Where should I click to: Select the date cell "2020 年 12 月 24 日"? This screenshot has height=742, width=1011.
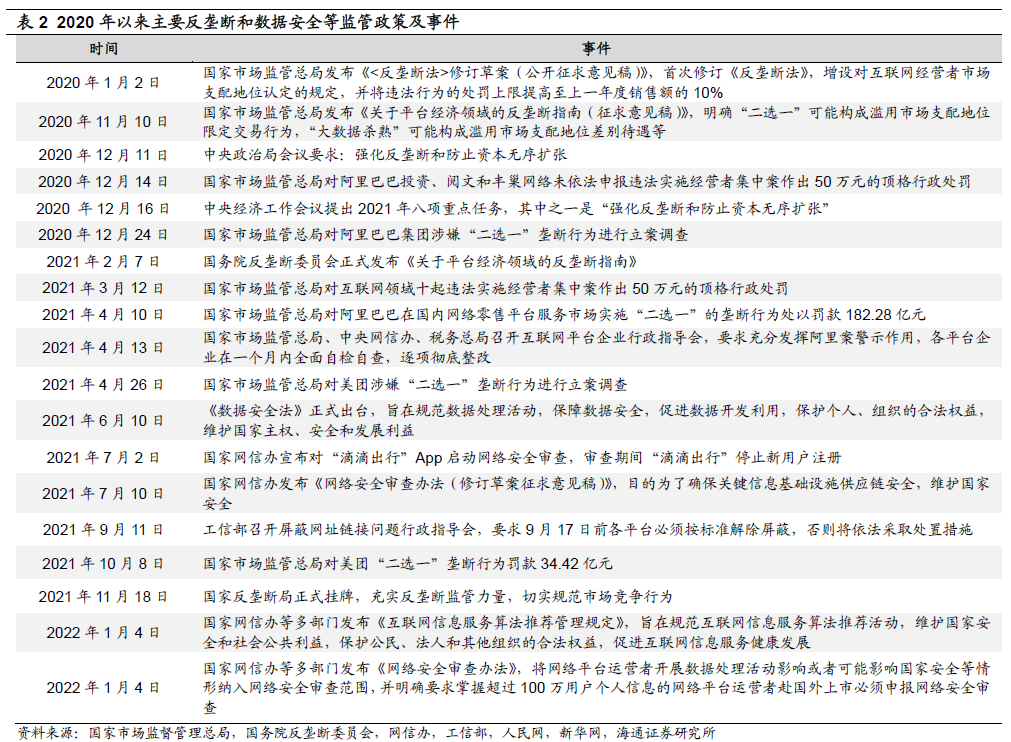click(103, 235)
